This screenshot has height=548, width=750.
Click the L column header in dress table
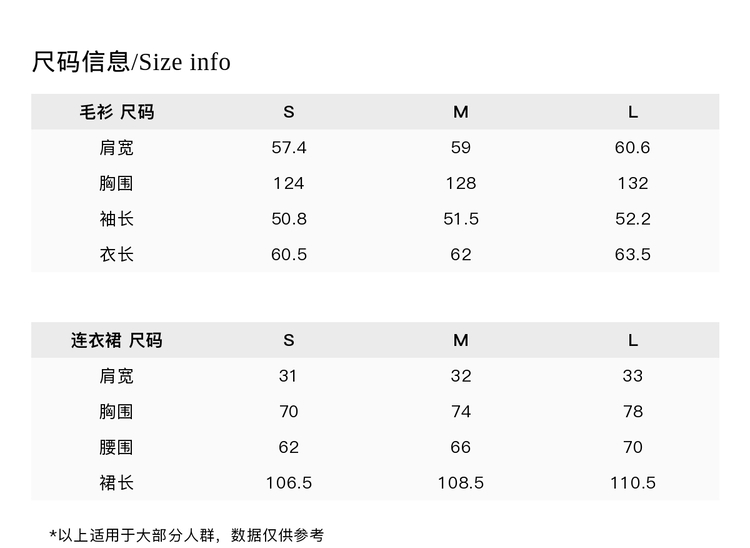[x=633, y=340]
